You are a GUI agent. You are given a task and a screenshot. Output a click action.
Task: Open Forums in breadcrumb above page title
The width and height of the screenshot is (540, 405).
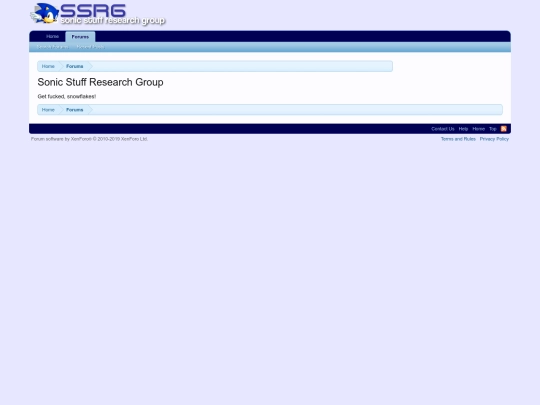[x=75, y=66]
